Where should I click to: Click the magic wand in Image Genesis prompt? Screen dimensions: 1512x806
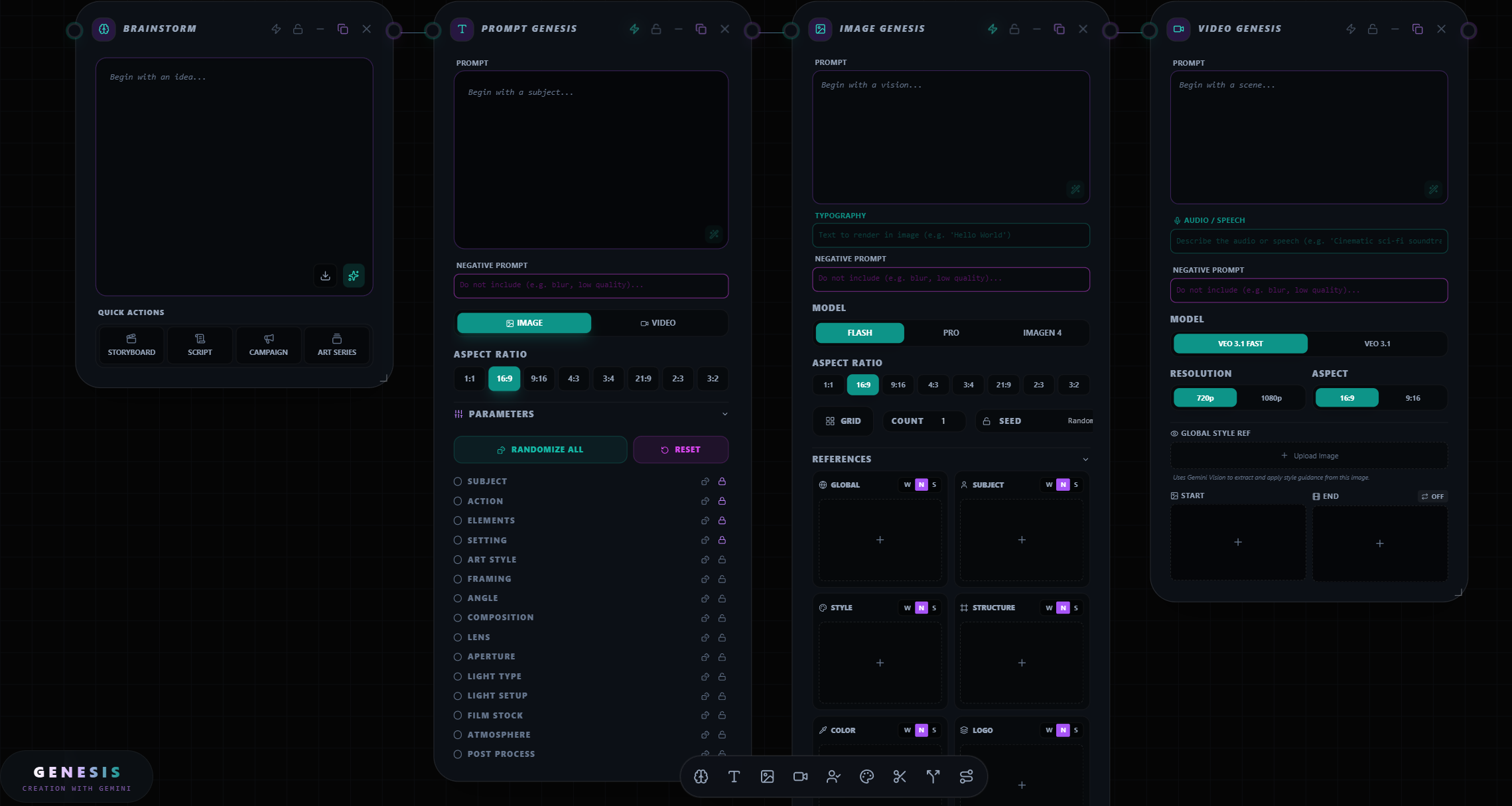coord(1075,190)
